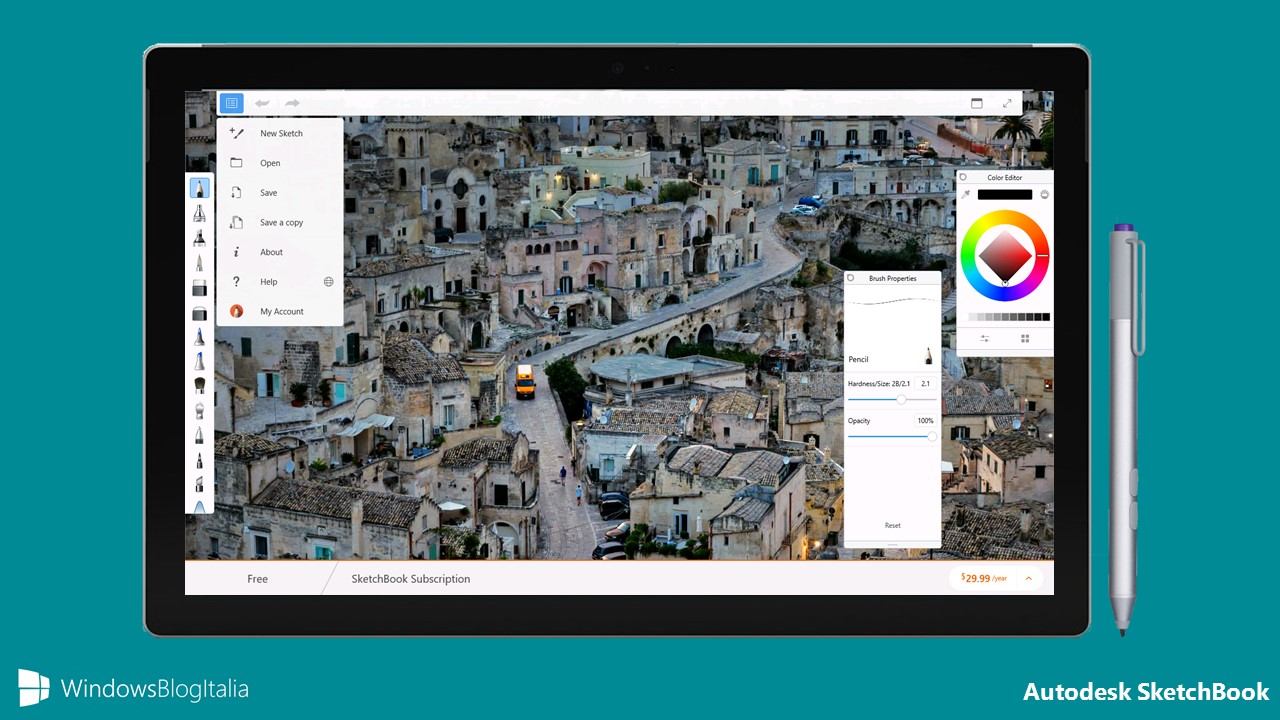Activate the eyedropper color picker

point(966,194)
